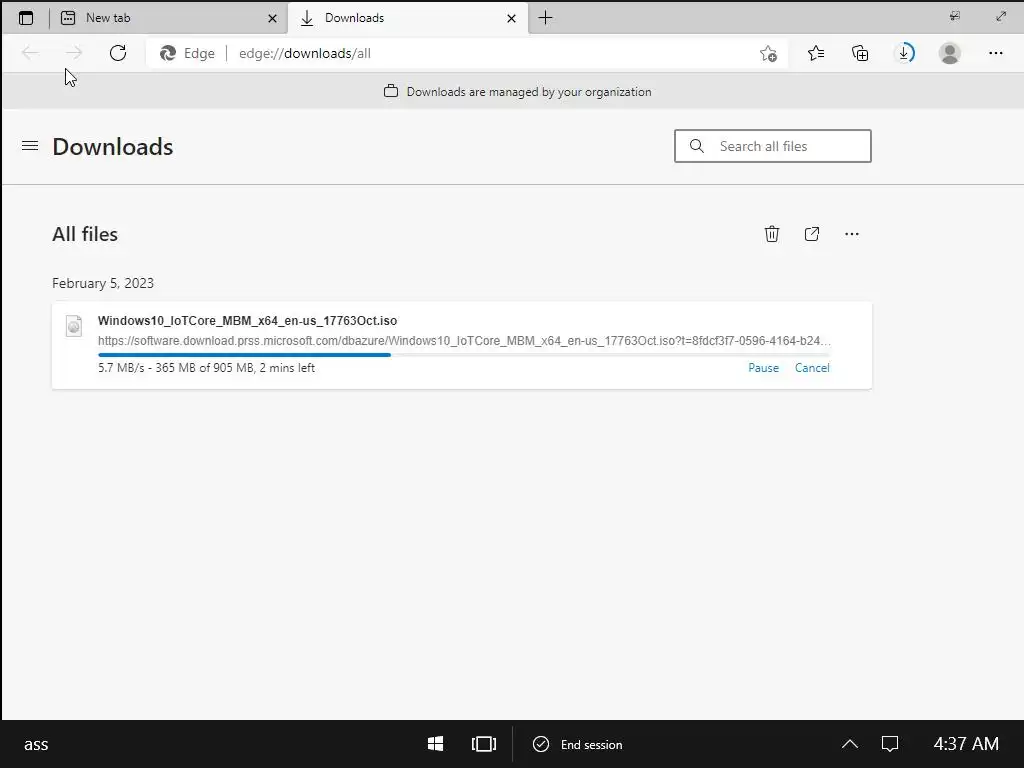Click the 4:37 AM clock
The width and height of the screenshot is (1024, 768).
click(966, 744)
